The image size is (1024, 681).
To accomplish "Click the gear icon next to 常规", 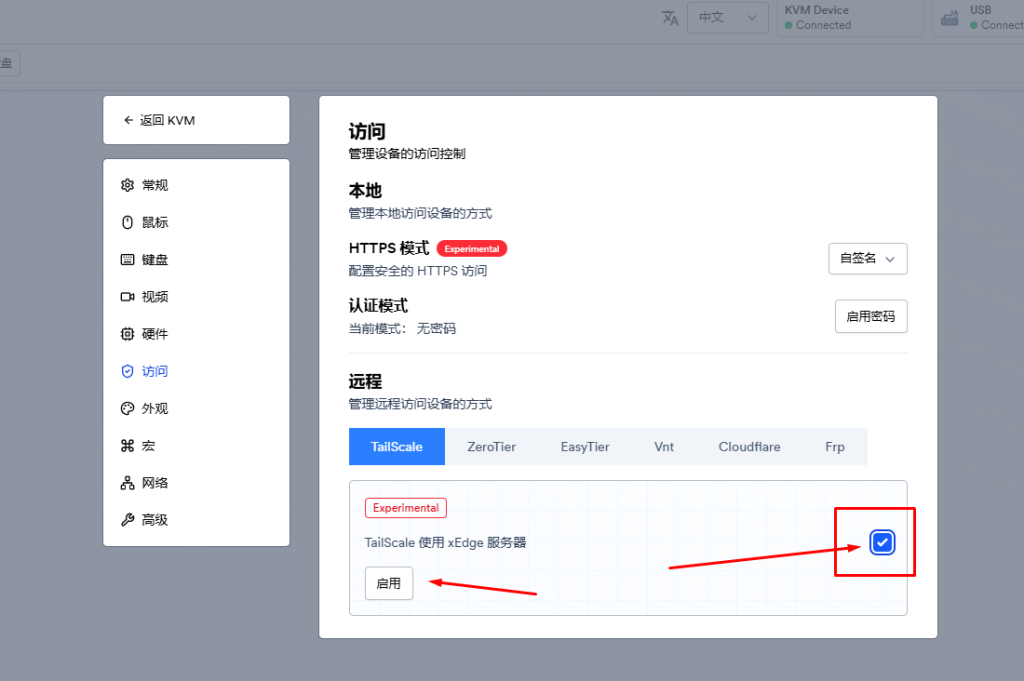I will (x=127, y=185).
